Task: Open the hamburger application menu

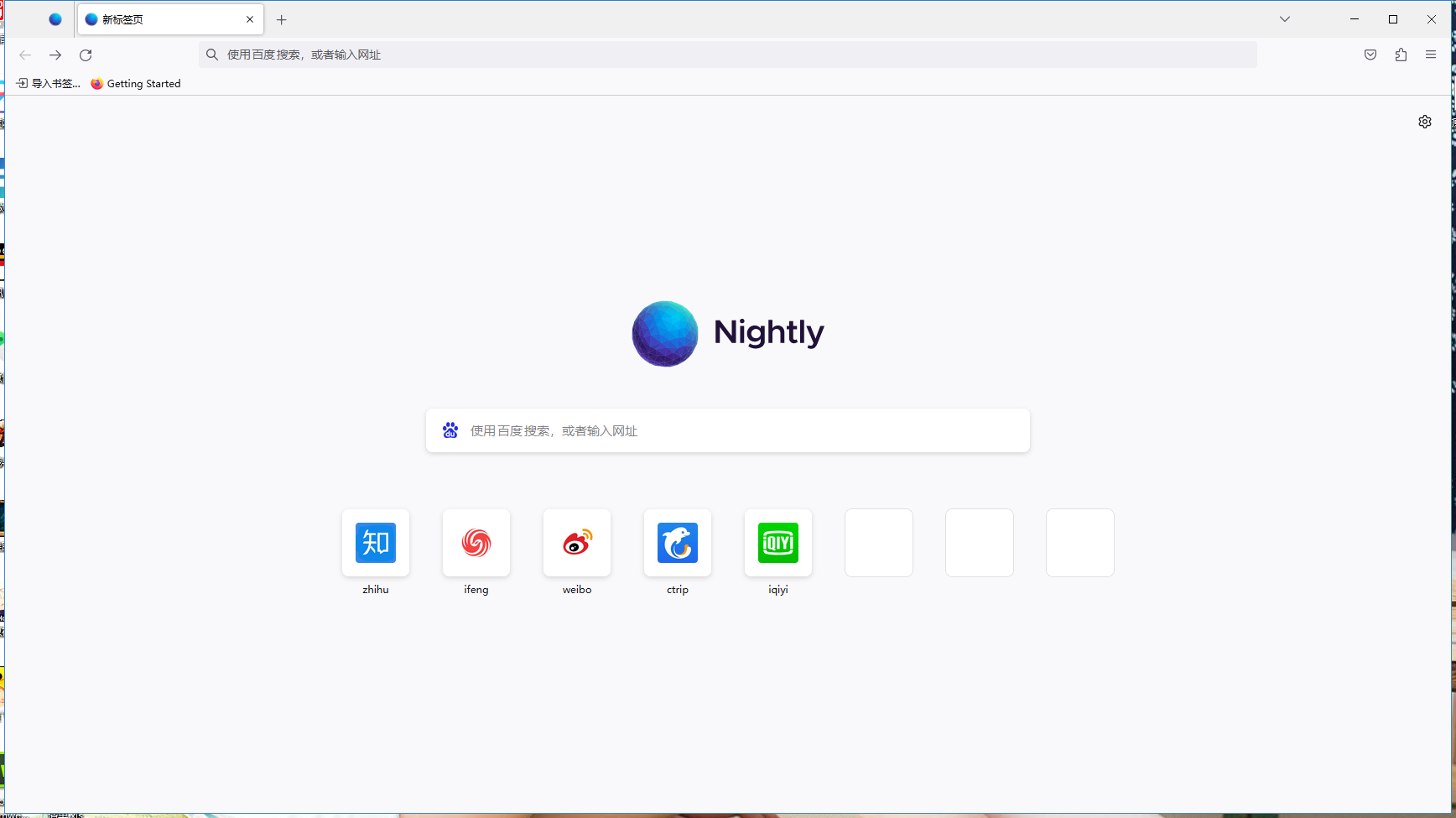Action: pyautogui.click(x=1431, y=55)
